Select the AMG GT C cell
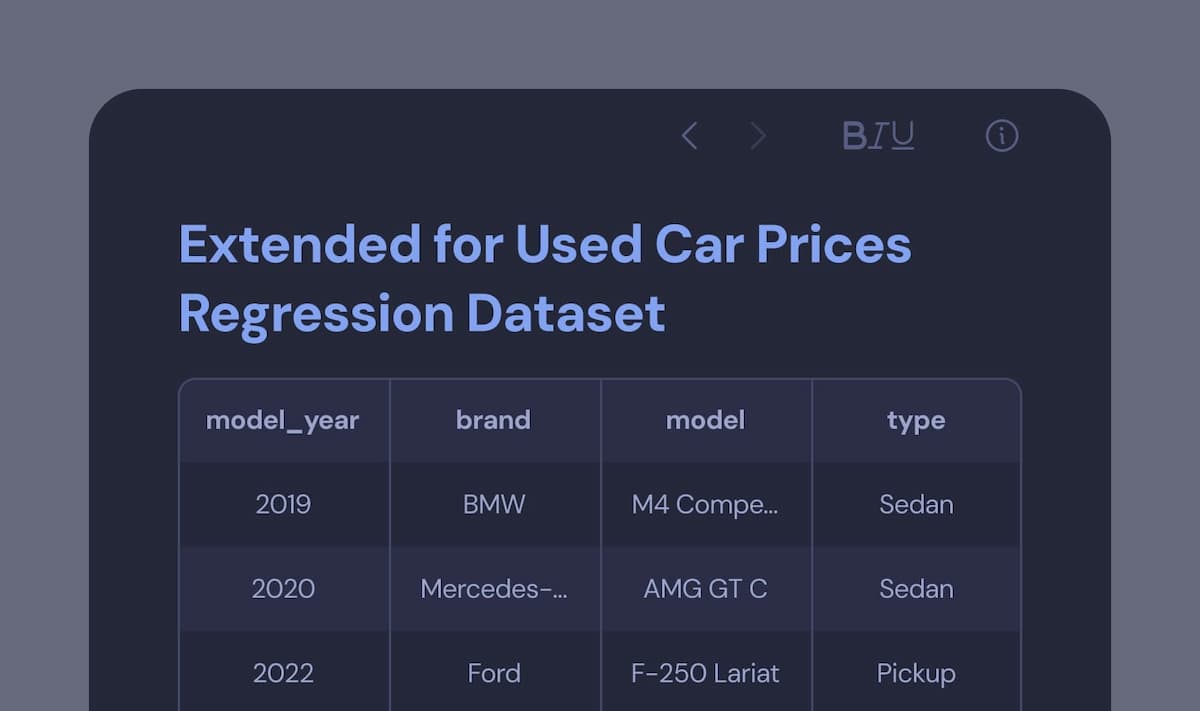 click(x=705, y=589)
